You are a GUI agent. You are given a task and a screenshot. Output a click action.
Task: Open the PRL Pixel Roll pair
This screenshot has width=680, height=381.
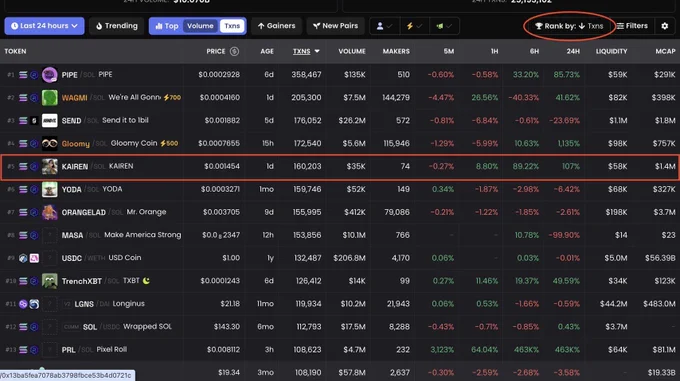tap(340, 349)
